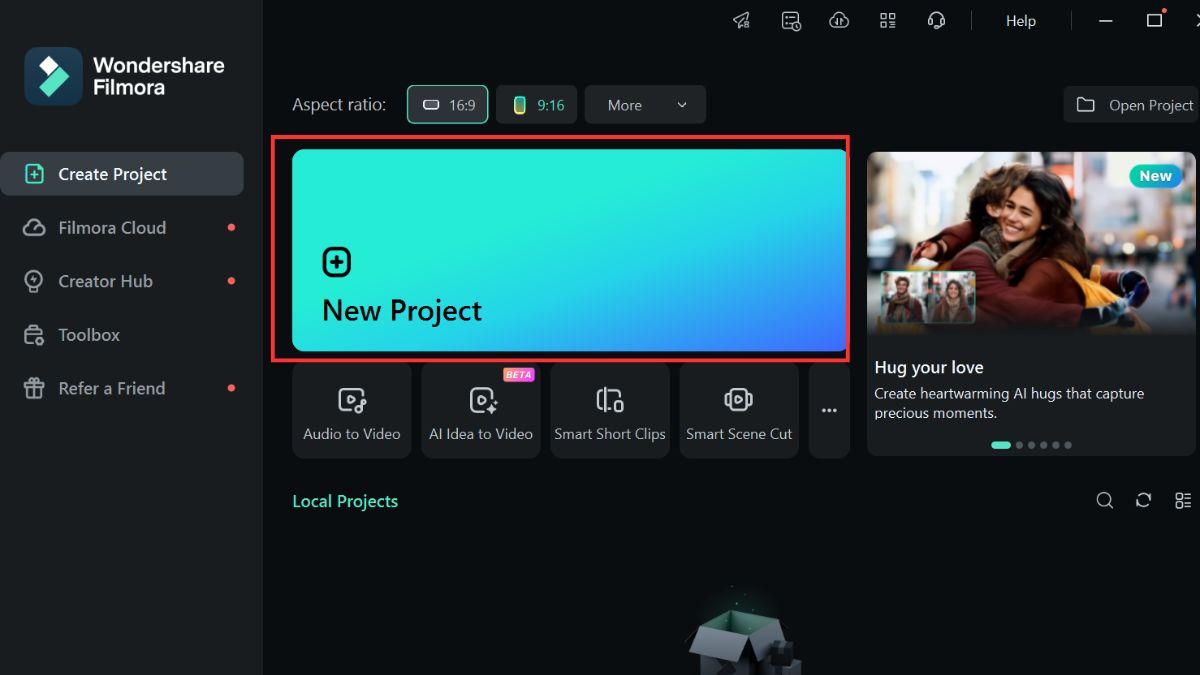This screenshot has width=1200, height=675.
Task: Open the apps grid icon in title bar
Action: [888, 21]
